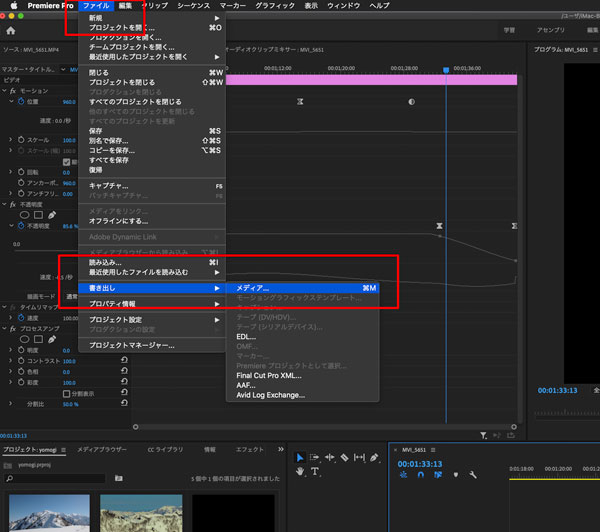Reset the コントラスト parameter
Image resolution: width=600 pixels, height=532 pixels.
[x=124, y=360]
